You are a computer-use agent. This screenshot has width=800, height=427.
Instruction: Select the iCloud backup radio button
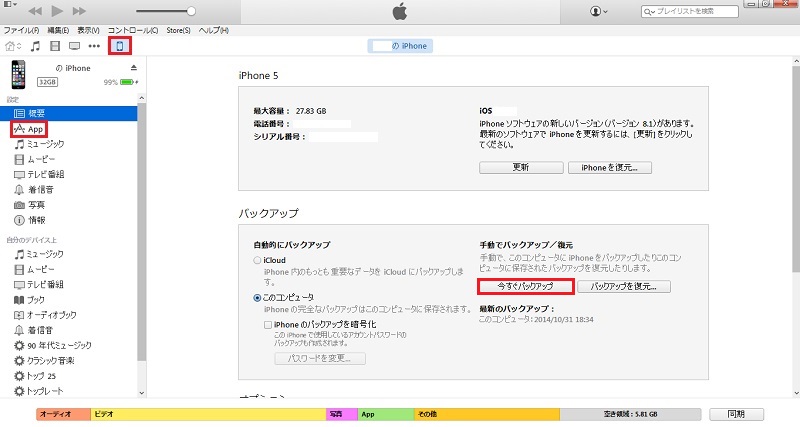(x=258, y=260)
